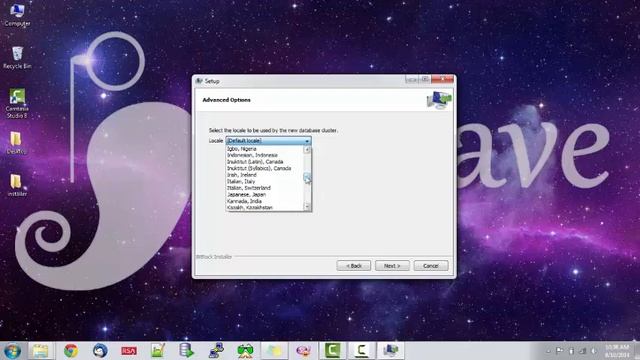Choose Inuktitut (Latin), Canada locale
This screenshot has width=640, height=360.
(265, 162)
